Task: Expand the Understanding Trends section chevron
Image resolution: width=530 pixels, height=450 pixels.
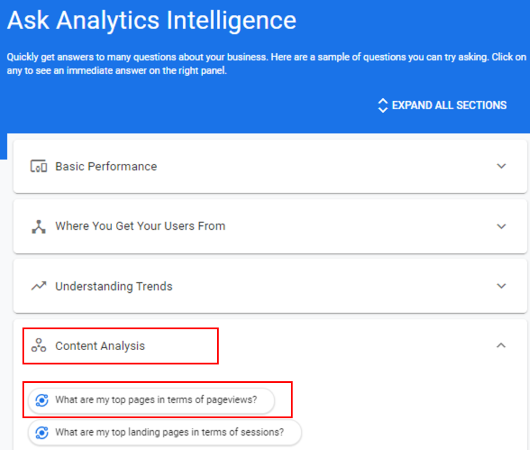Action: [x=501, y=286]
